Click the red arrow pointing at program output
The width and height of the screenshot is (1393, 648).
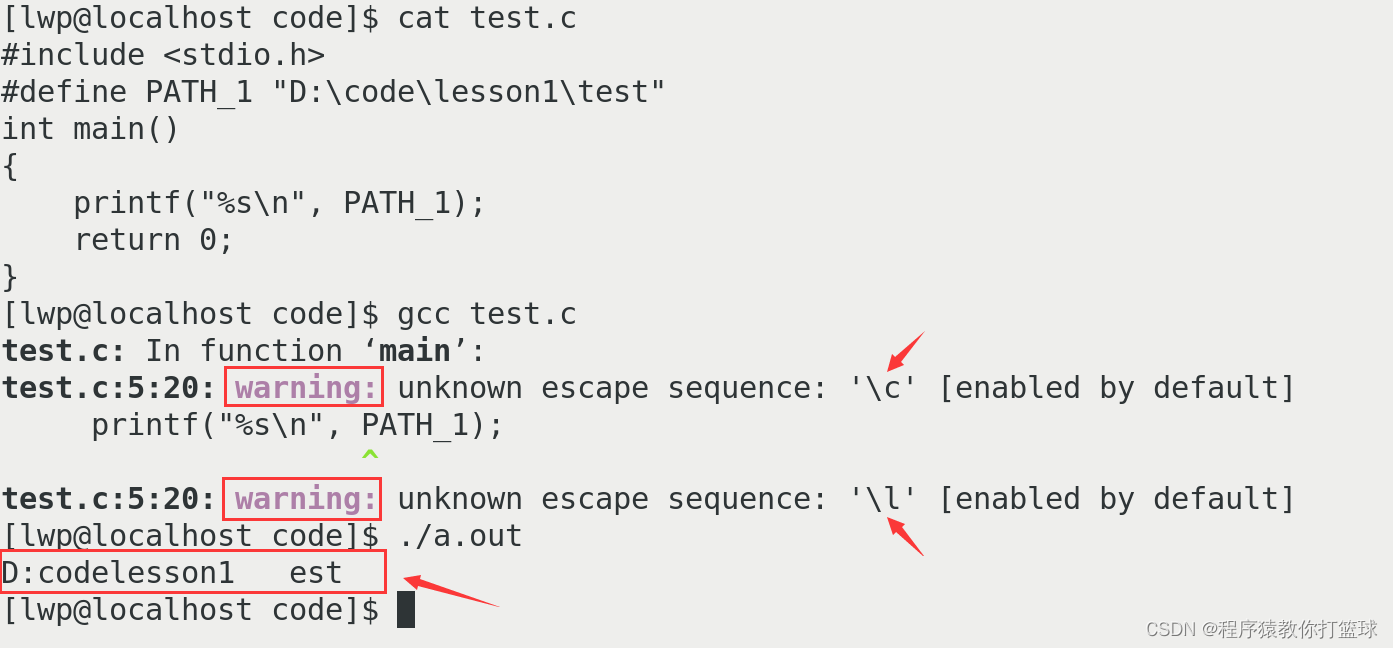point(451,591)
